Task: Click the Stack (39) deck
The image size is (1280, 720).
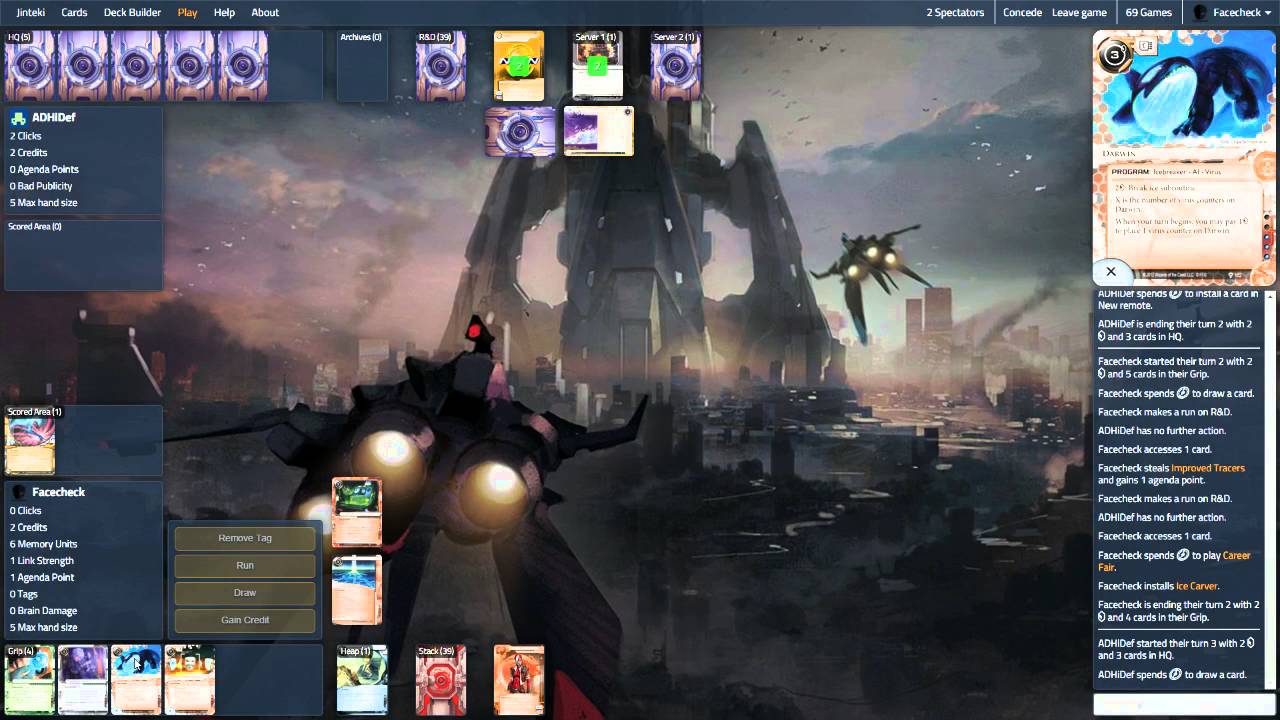Action: click(441, 680)
